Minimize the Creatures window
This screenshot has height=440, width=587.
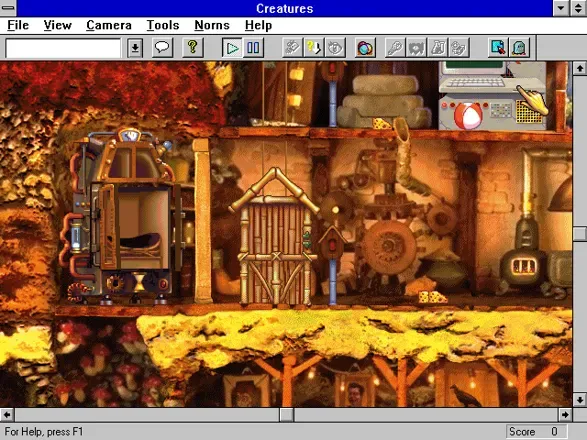(x=561, y=8)
